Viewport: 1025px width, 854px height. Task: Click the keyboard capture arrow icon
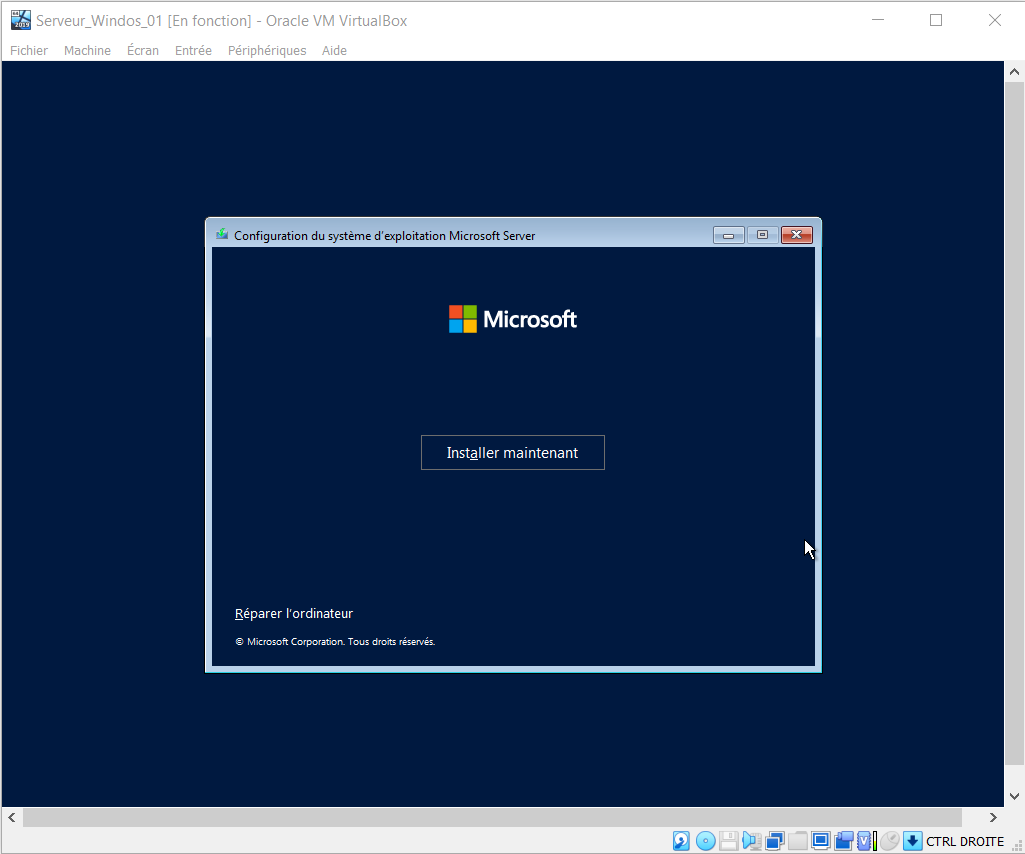912,841
